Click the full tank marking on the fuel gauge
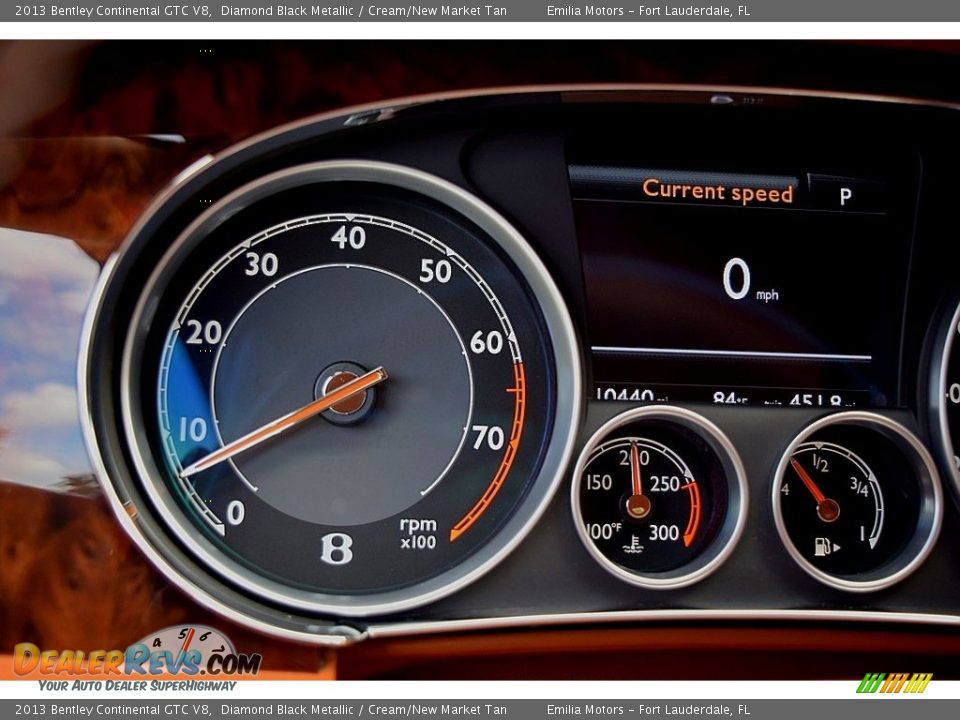This screenshot has width=960, height=720. click(x=862, y=533)
